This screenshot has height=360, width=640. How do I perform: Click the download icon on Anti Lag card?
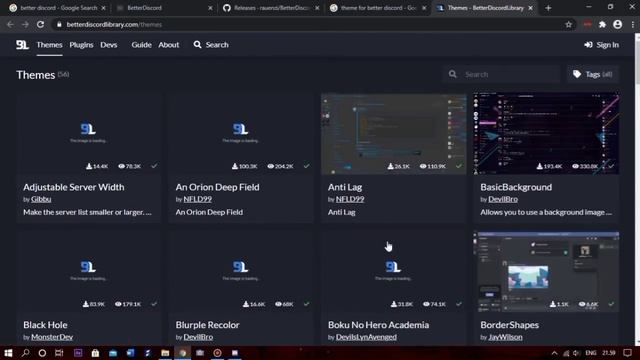pos(391,166)
